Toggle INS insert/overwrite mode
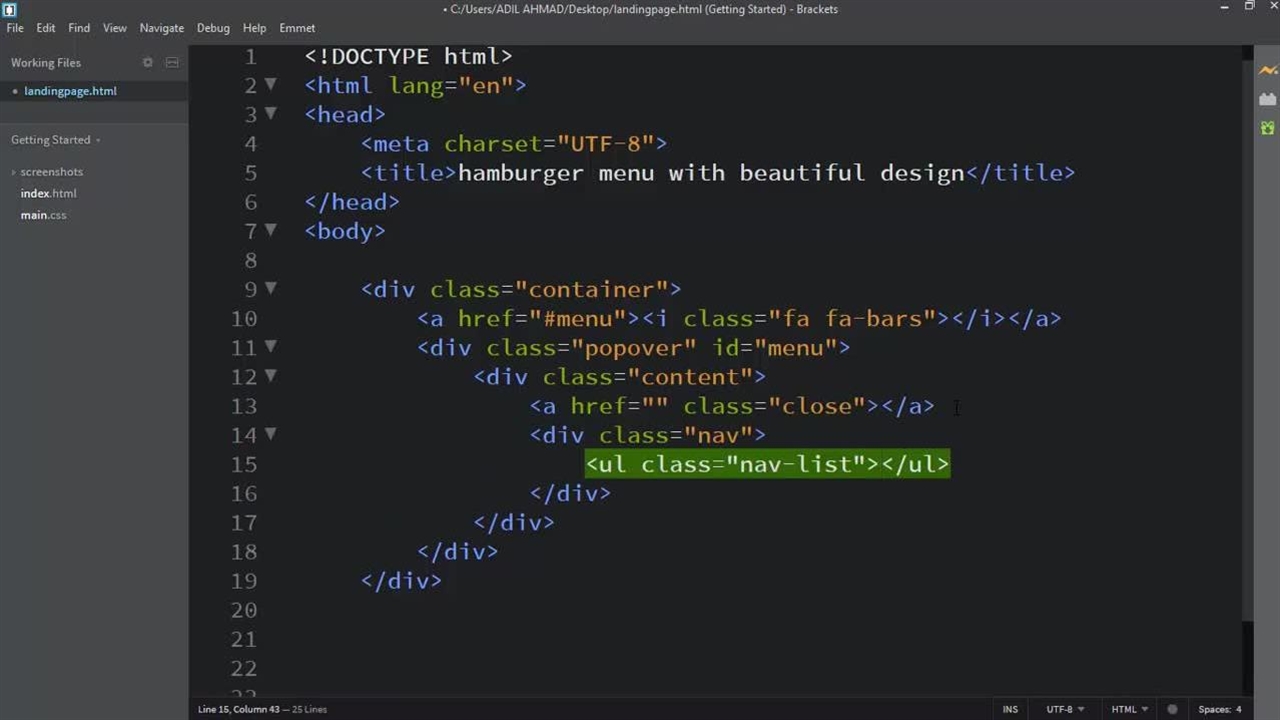Screen dimensions: 1280x720 1010,709
